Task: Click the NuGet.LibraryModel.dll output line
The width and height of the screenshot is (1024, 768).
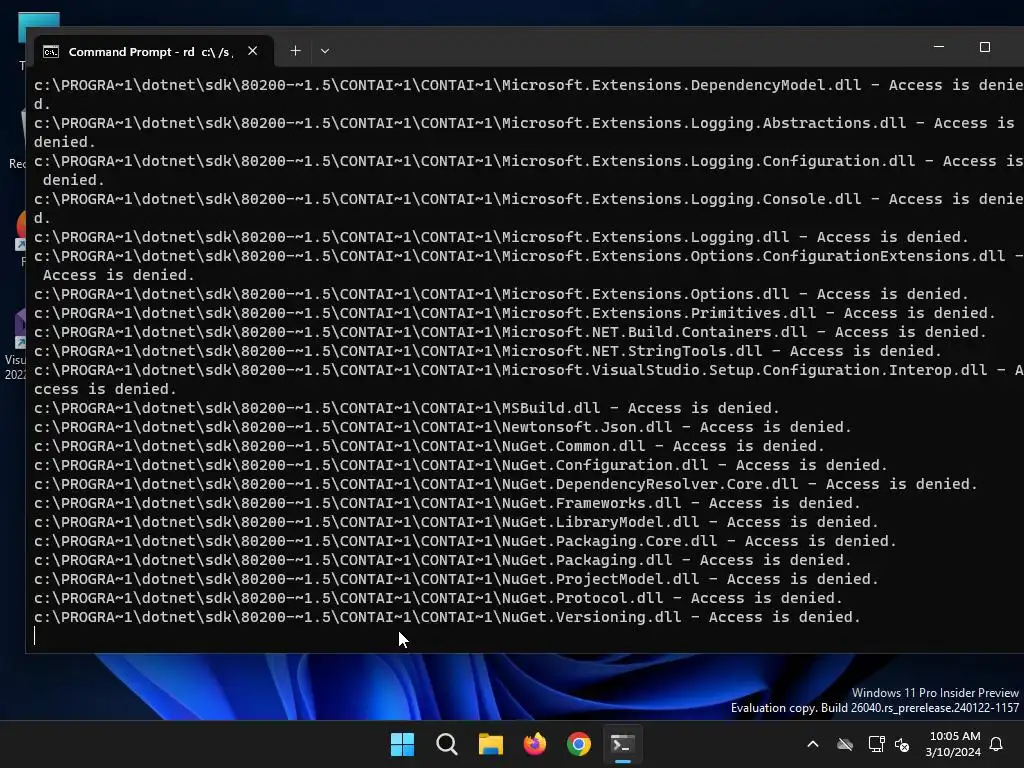Action: [456, 522]
